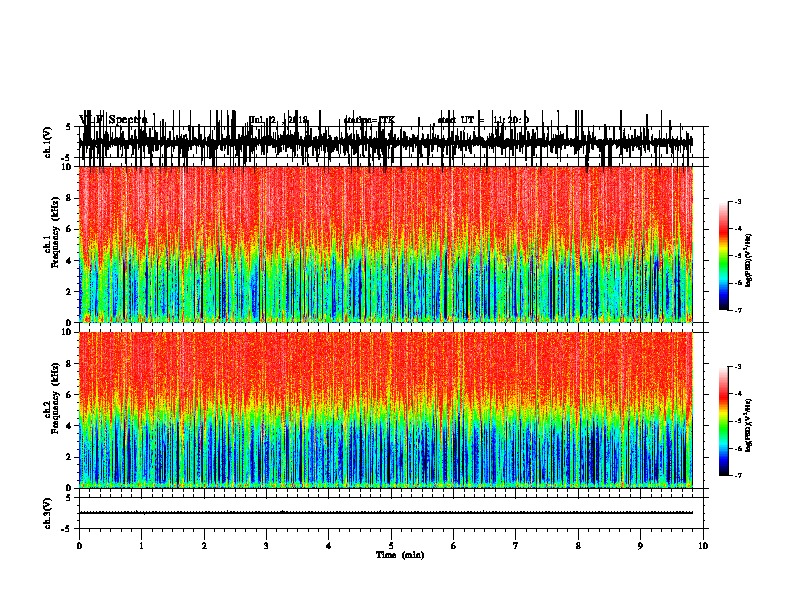Click the '9' time-axis tick label
The width and height of the screenshot is (792, 612).
pos(640,546)
